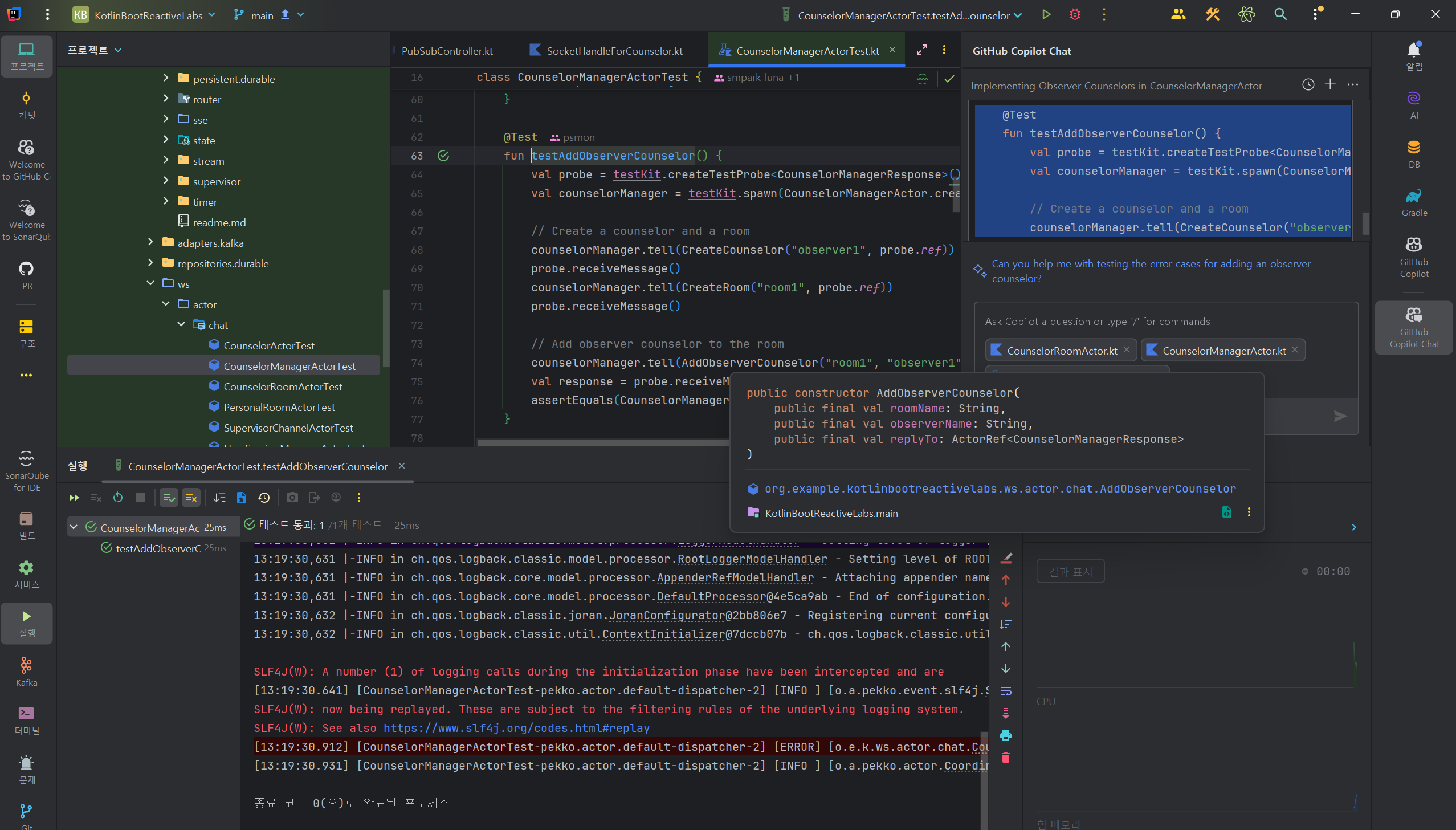
Task: Click the debug bug icon
Action: pos(1074,15)
